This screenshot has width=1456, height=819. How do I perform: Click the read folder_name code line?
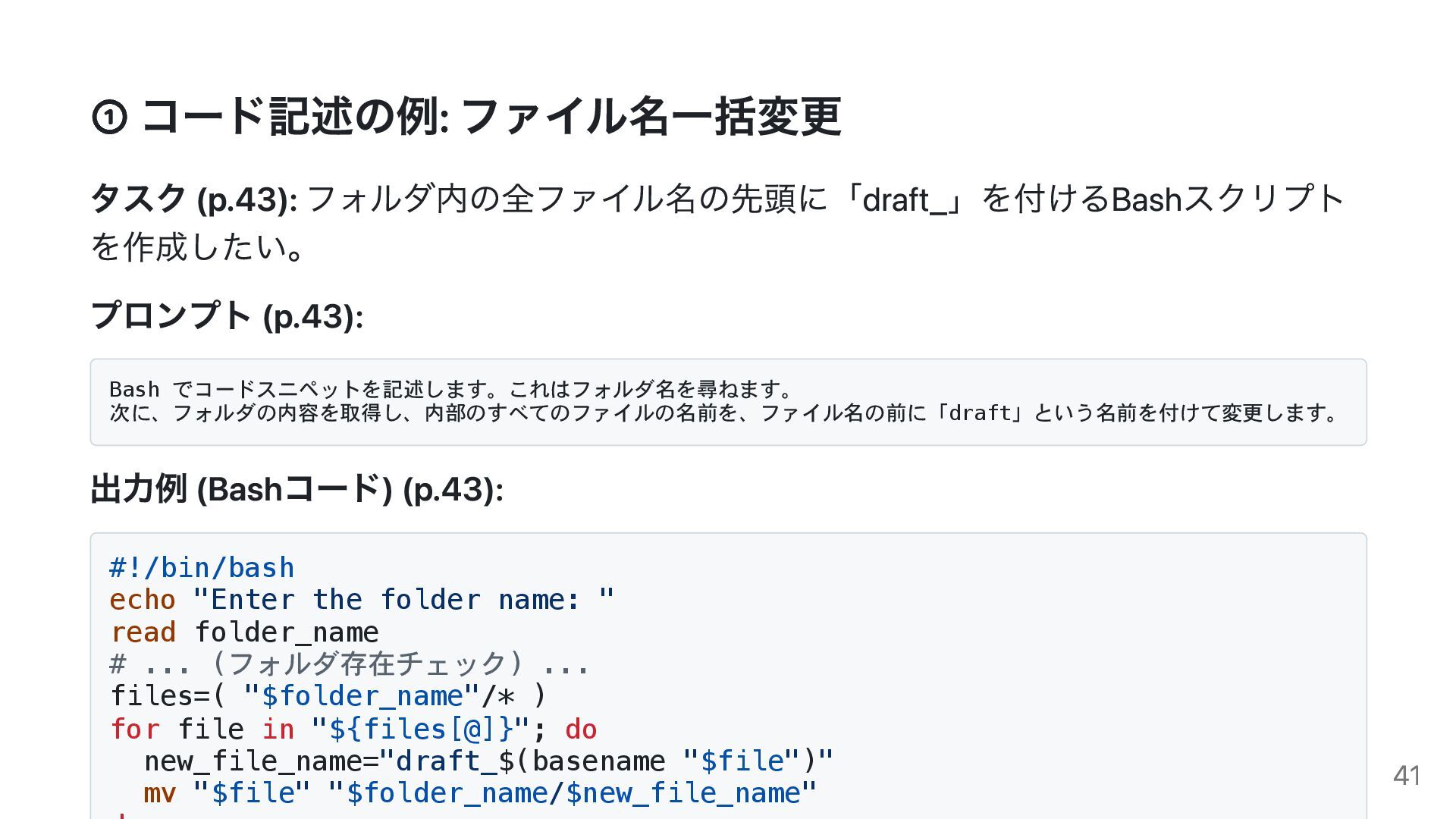[x=244, y=632]
